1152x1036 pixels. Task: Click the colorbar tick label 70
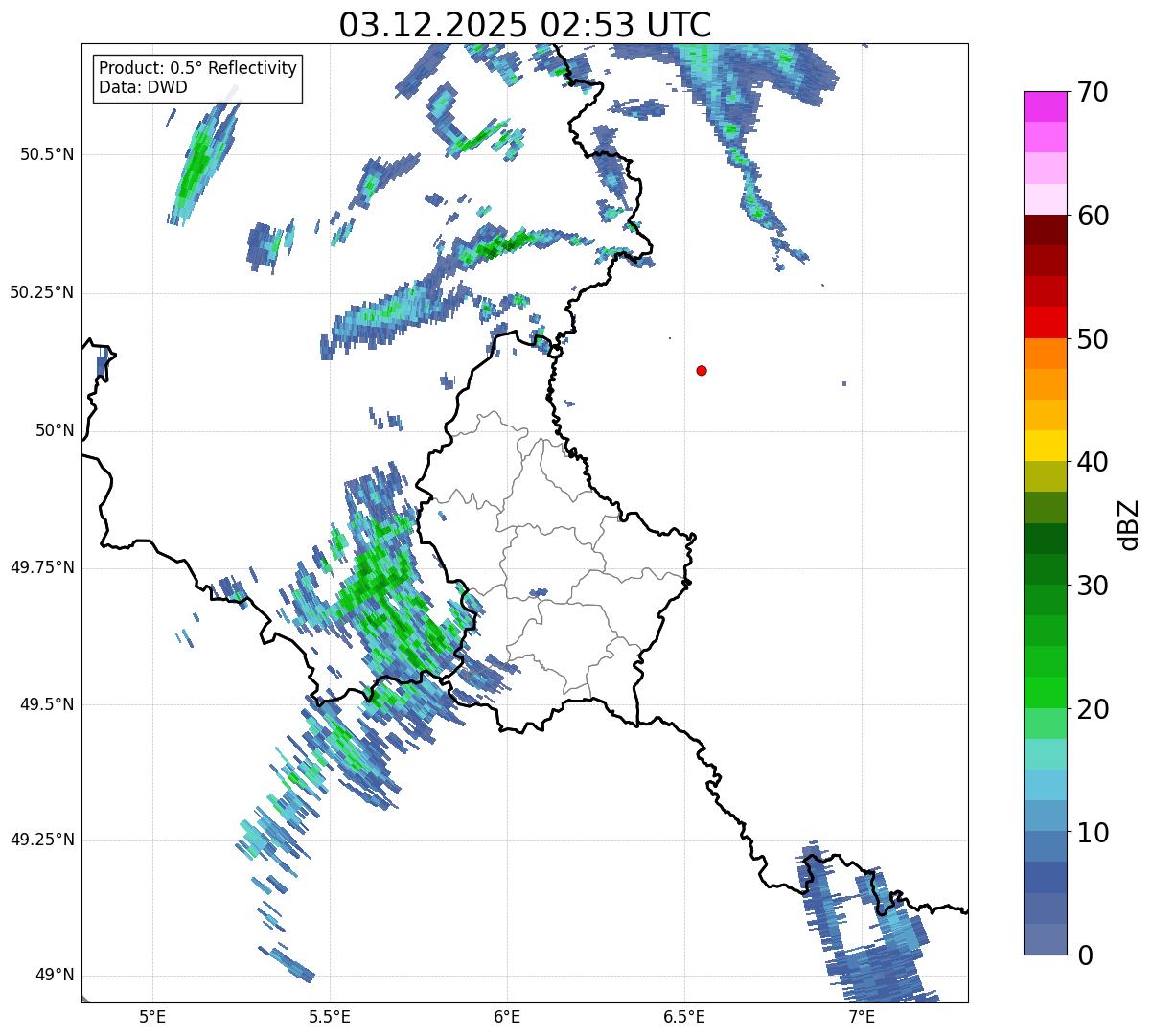pos(1092,92)
